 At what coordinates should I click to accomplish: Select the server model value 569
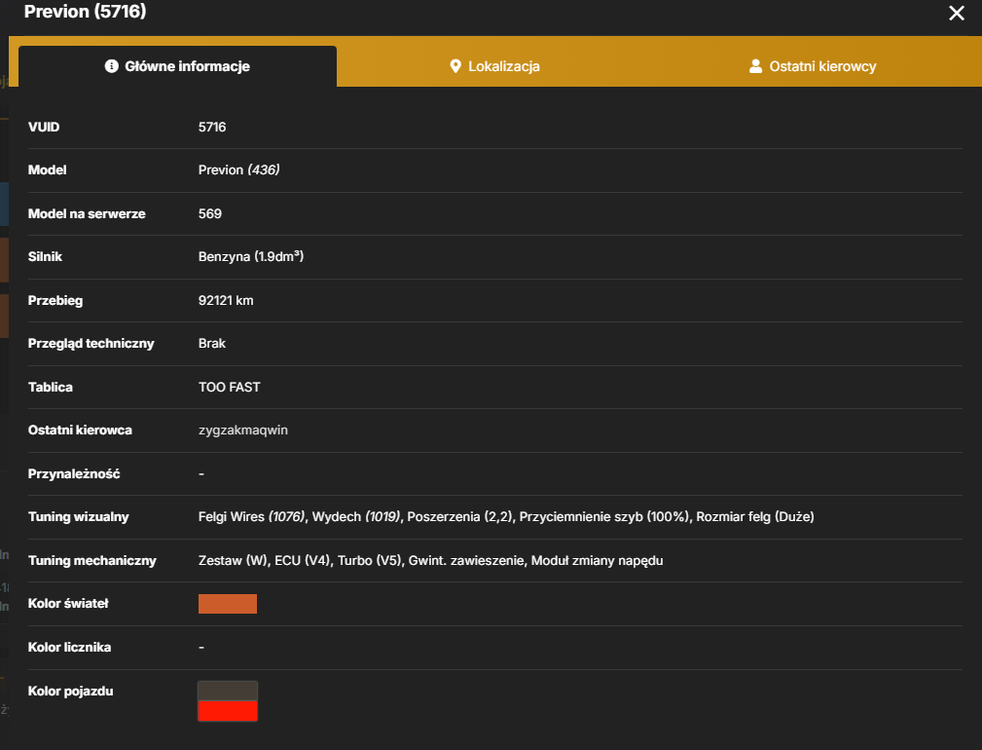[210, 213]
